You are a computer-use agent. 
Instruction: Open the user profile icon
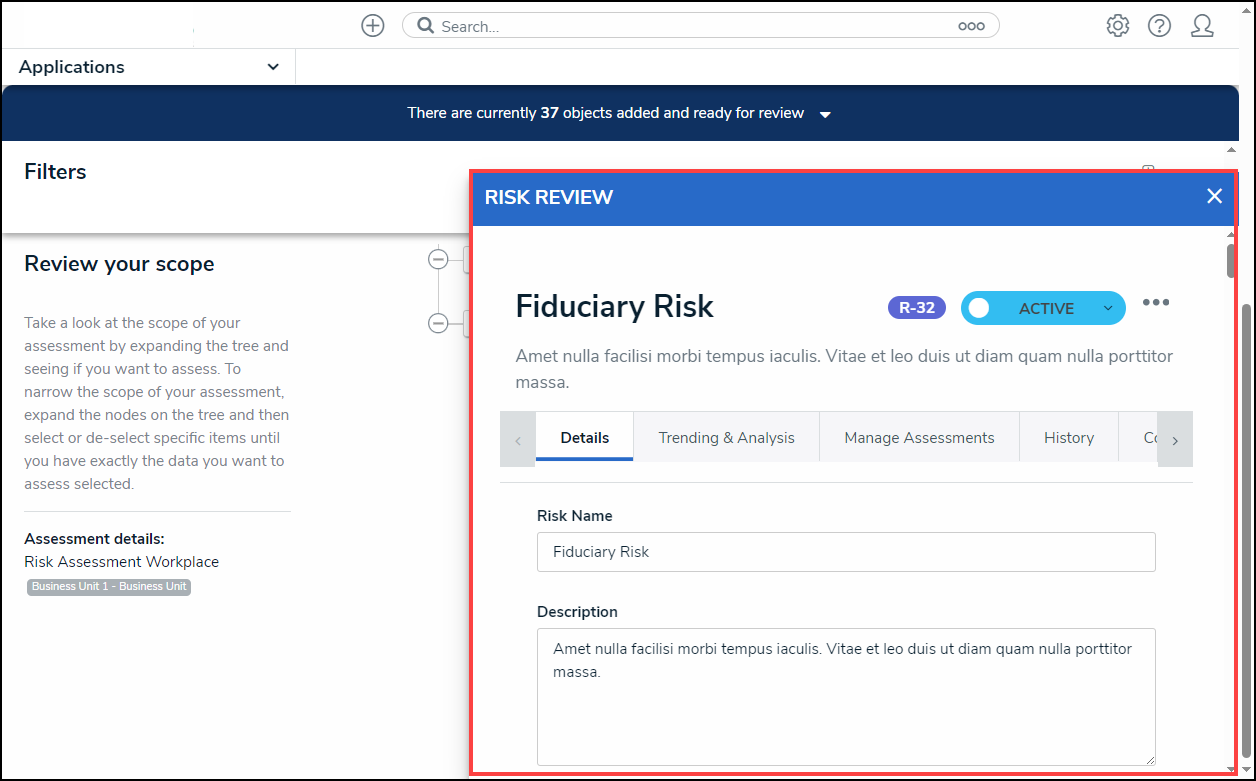(1202, 26)
